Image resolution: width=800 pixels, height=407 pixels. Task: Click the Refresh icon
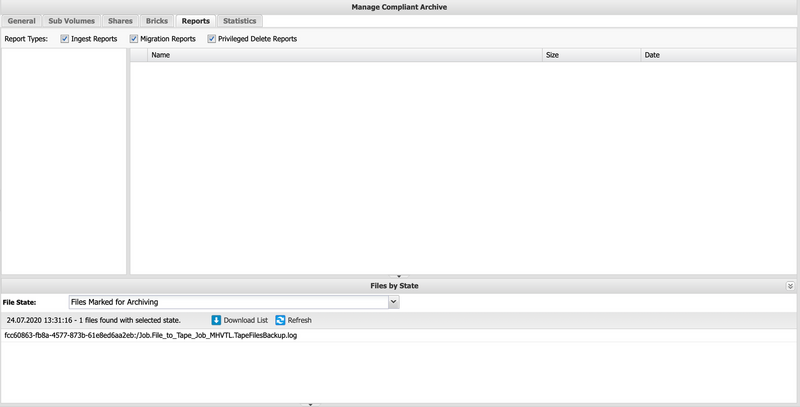coord(281,320)
